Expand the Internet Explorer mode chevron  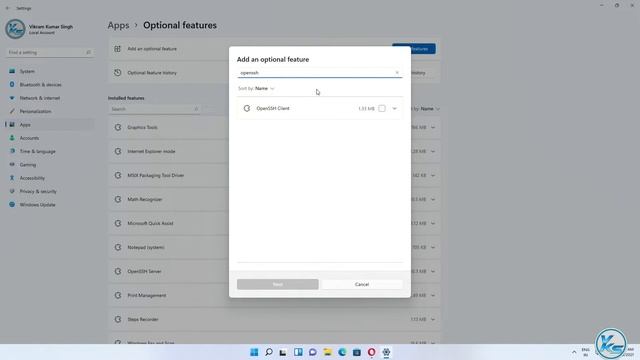coord(433,151)
